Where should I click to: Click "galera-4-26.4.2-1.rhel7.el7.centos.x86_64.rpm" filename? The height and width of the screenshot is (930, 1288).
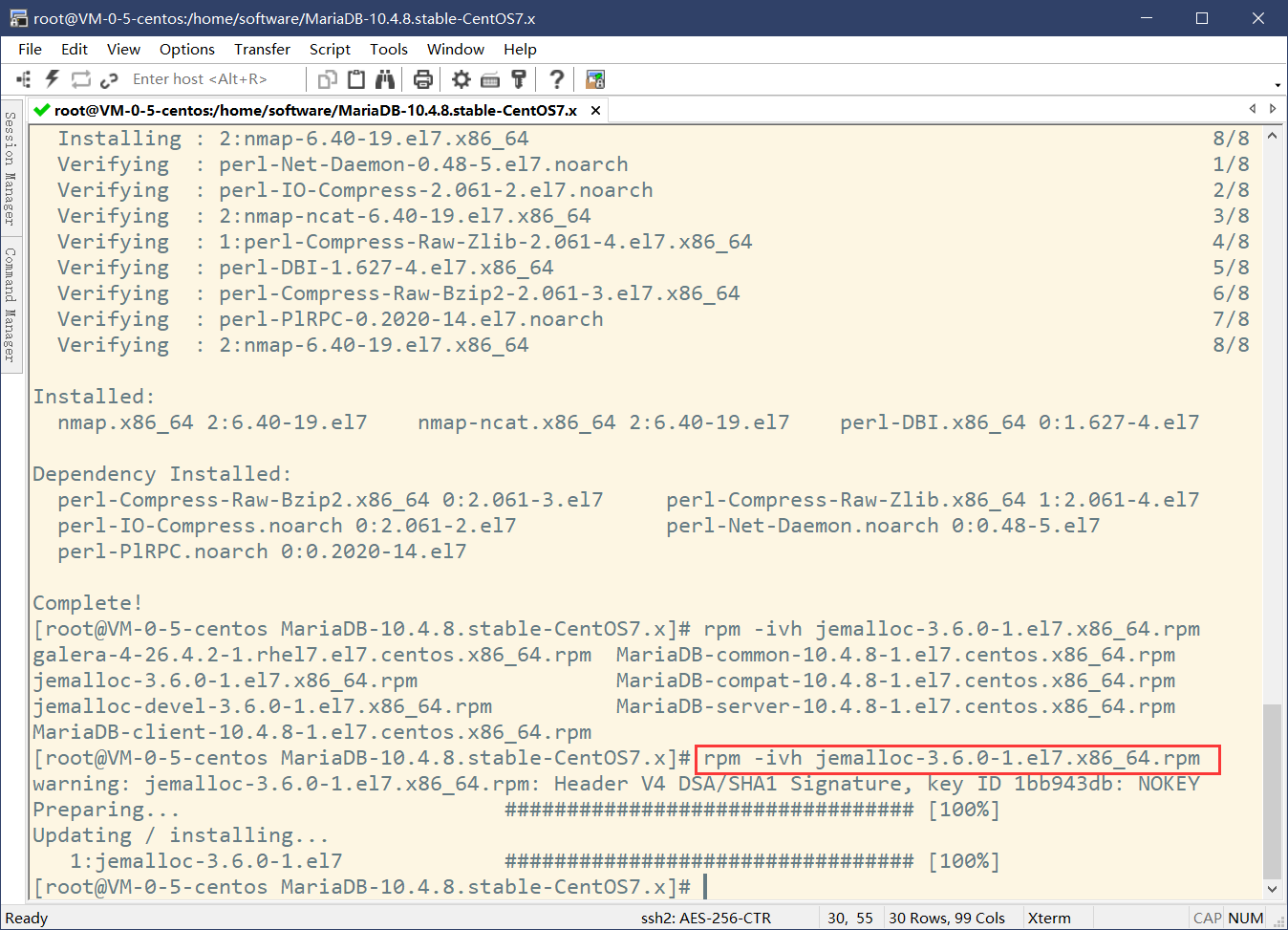tap(312, 655)
